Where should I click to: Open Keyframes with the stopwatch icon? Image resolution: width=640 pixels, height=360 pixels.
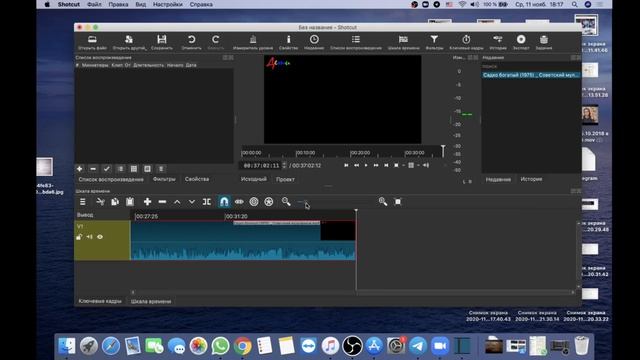click(466, 40)
